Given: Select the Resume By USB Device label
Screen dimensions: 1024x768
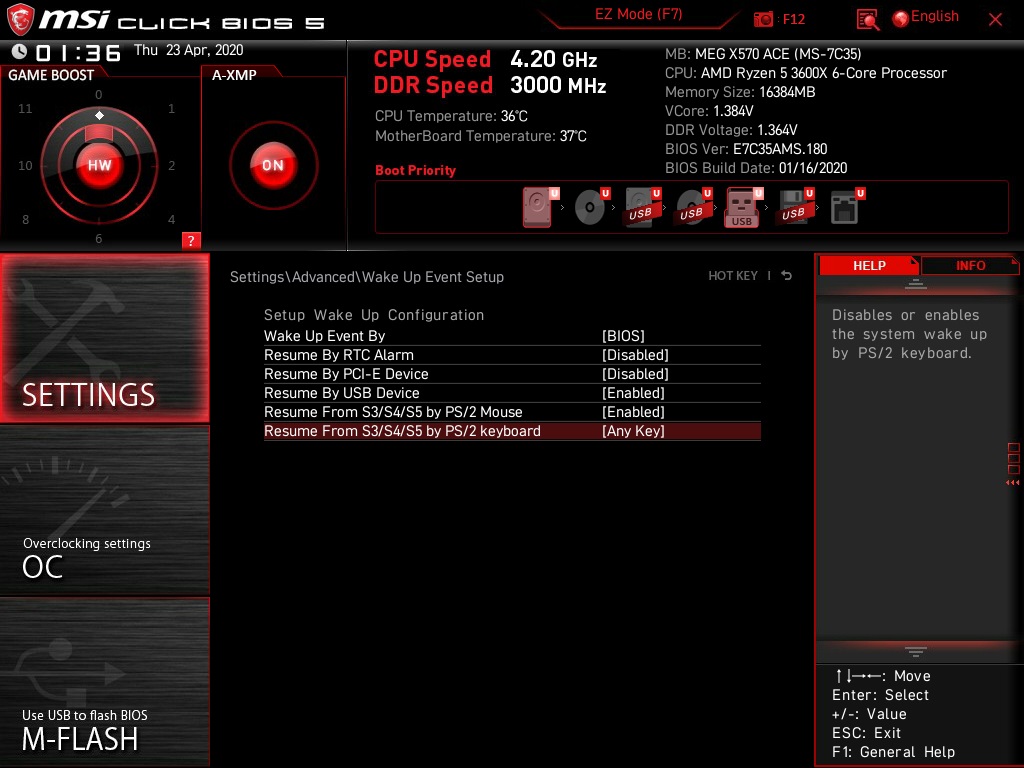Looking at the screenshot, I should tap(342, 392).
